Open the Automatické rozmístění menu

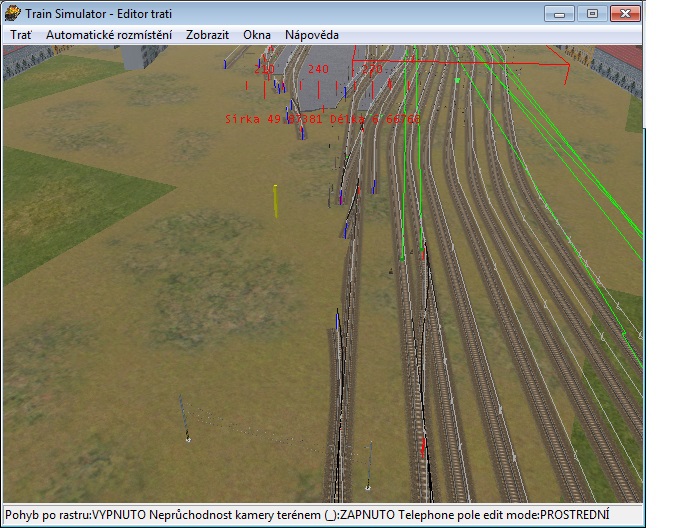[108, 34]
